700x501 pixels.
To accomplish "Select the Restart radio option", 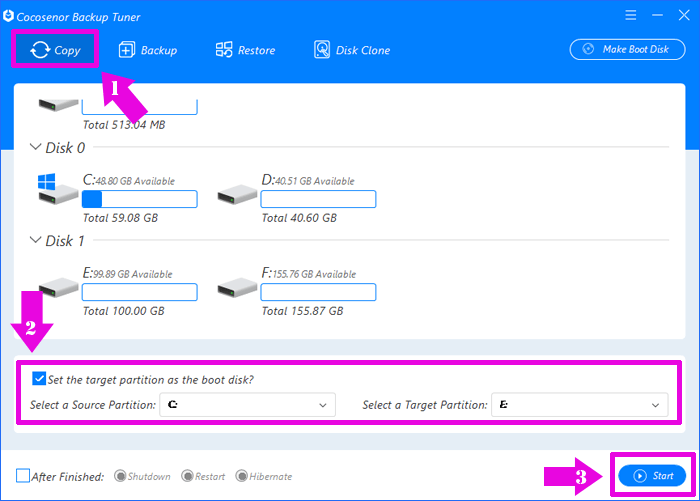I will coord(187,476).
